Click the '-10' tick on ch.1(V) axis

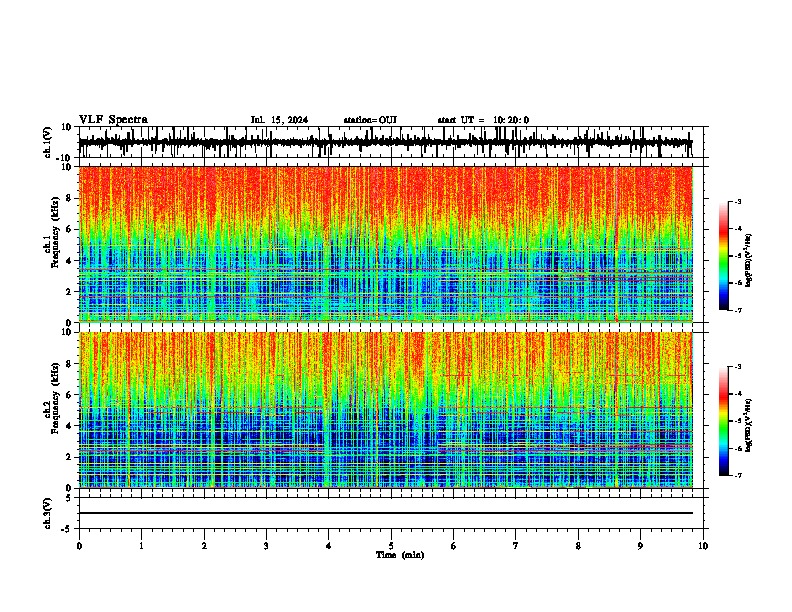pyautogui.click(x=65, y=158)
